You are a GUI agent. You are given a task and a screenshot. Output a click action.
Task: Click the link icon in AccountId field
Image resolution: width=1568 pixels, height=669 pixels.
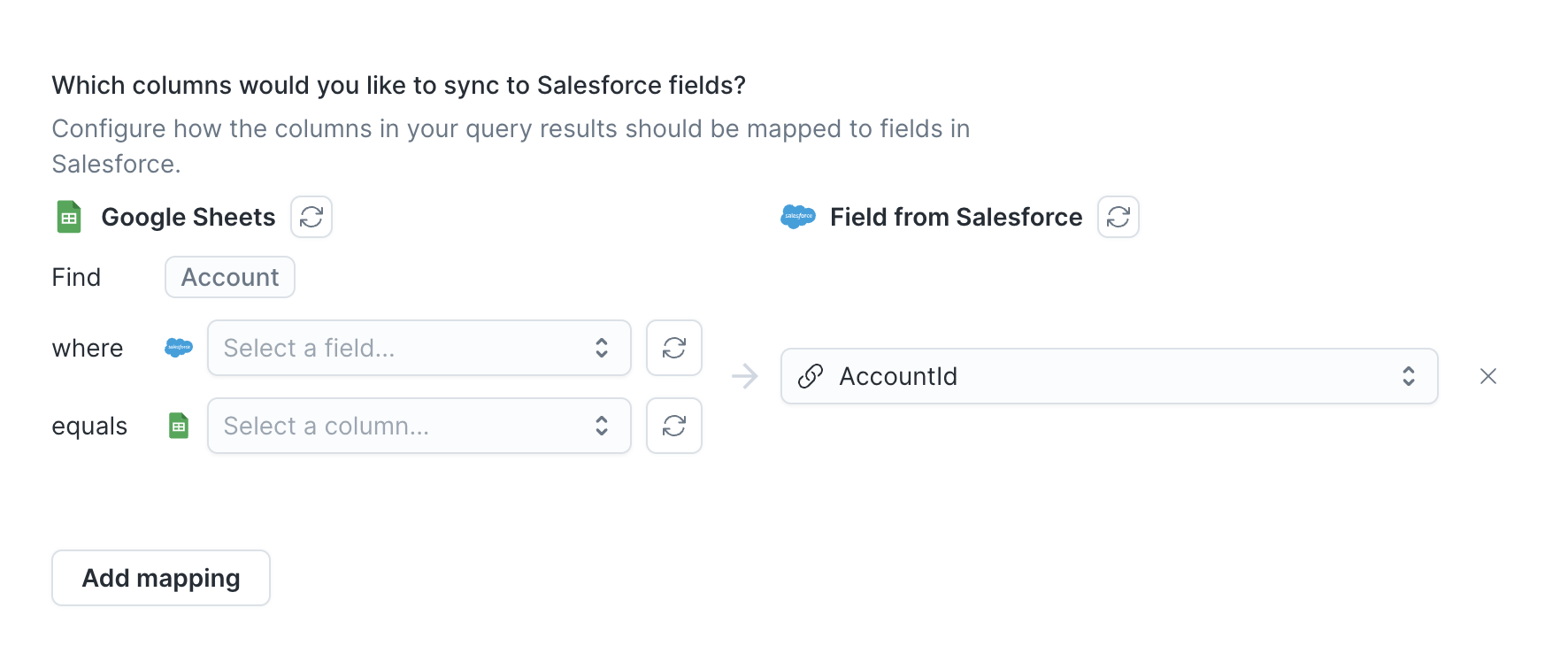coord(811,376)
